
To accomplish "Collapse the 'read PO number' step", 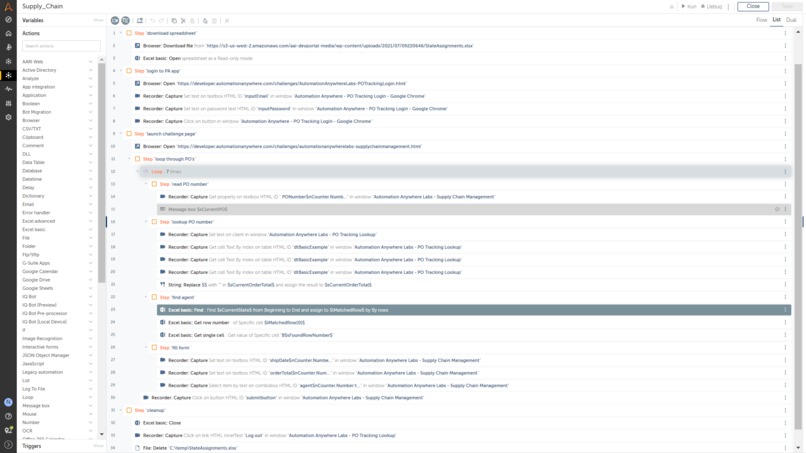I will (146, 184).
